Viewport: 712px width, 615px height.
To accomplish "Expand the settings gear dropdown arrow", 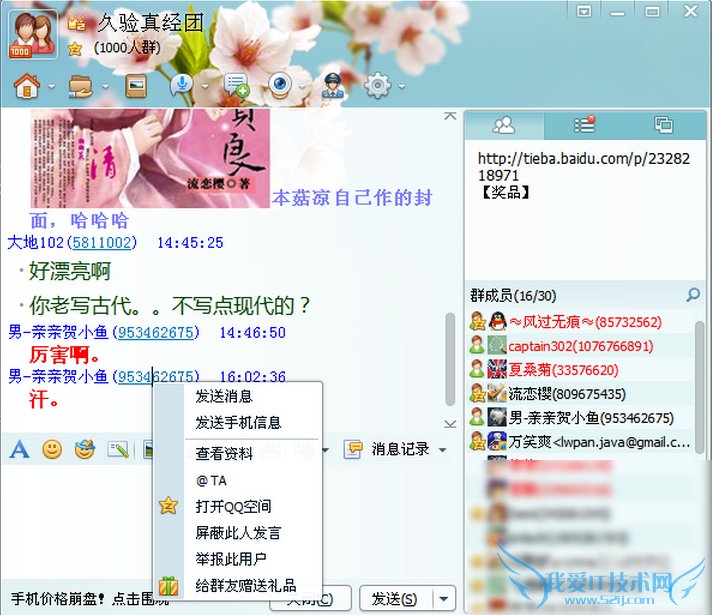I will click(401, 86).
